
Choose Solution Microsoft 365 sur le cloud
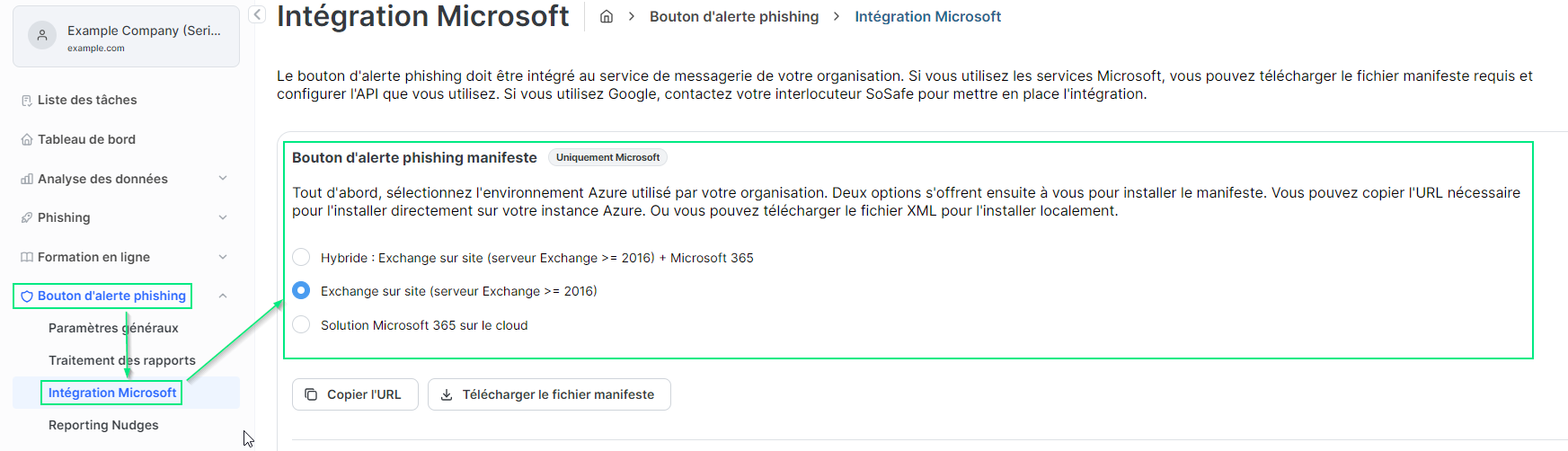coord(301,325)
